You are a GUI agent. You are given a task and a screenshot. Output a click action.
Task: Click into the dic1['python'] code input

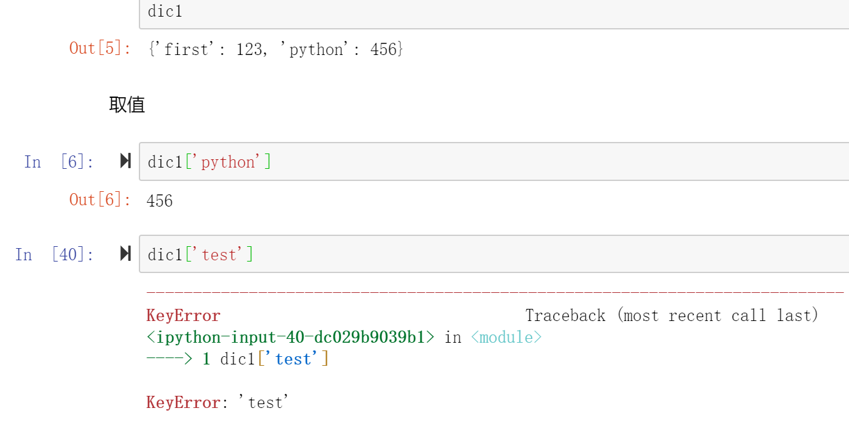pyautogui.click(x=500, y=162)
